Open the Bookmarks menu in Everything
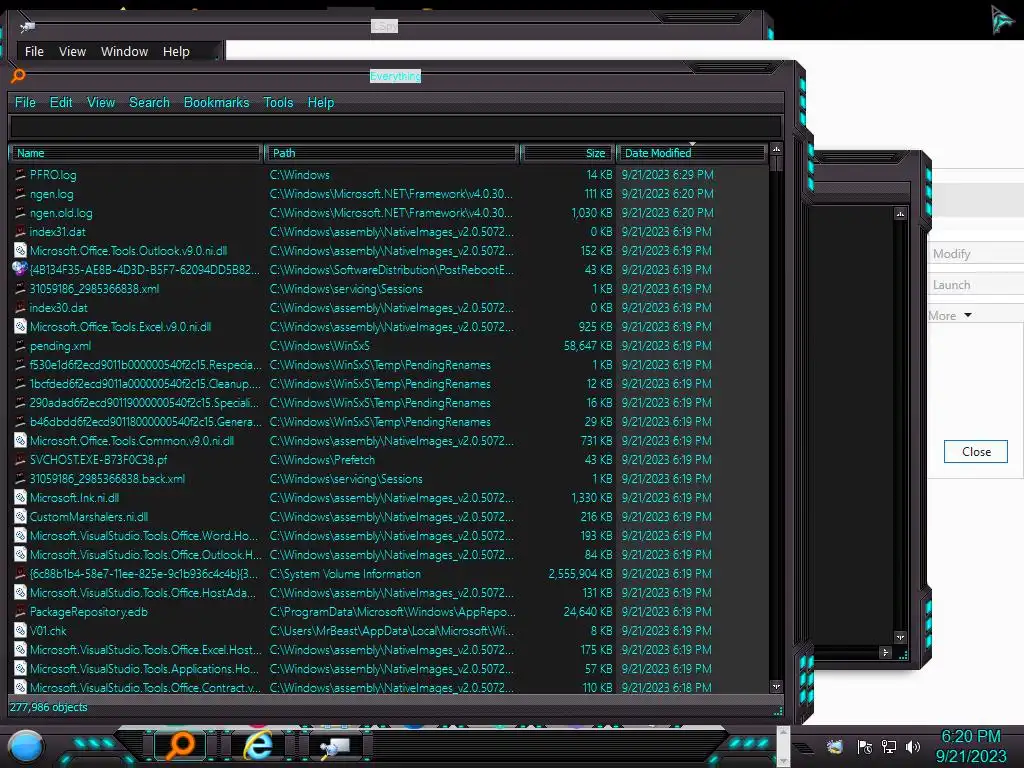 pos(216,103)
